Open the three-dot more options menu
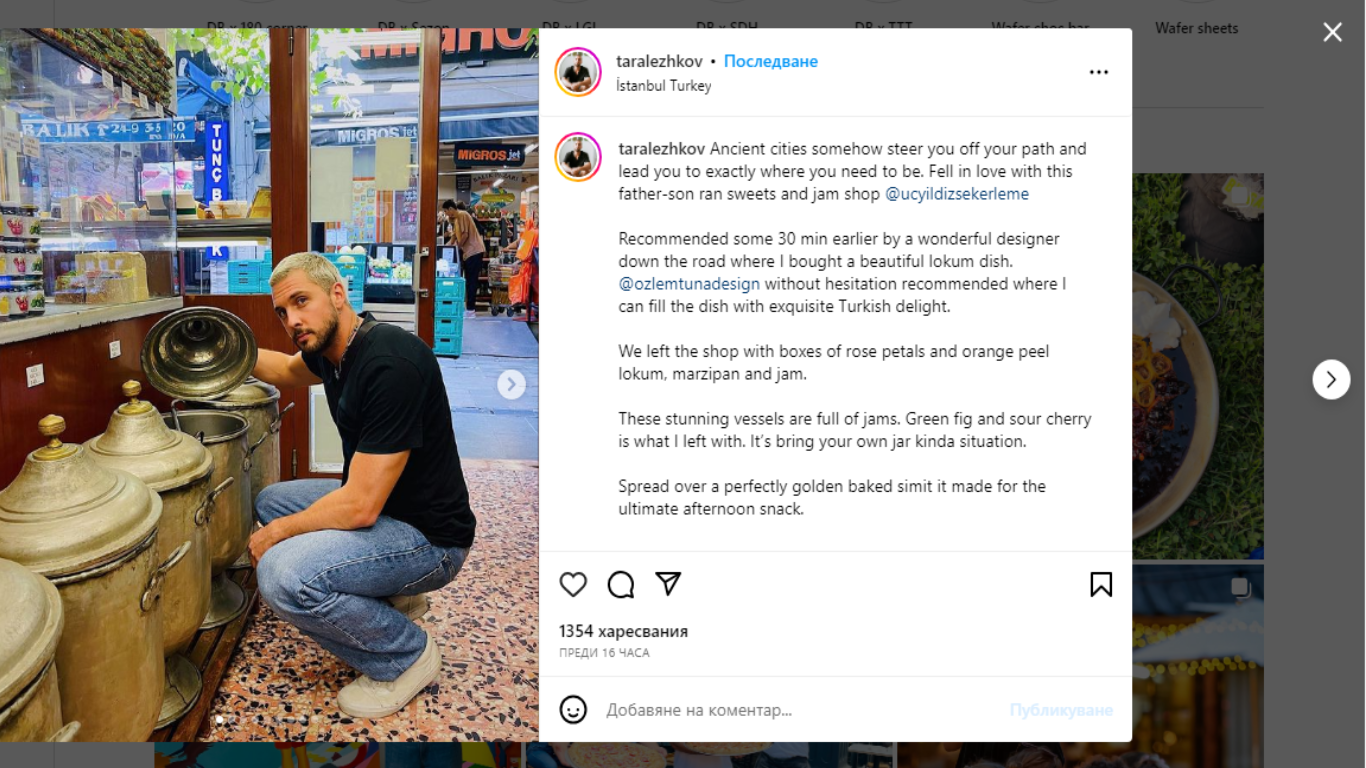Screen dimensions: 1366x768 [1099, 72]
